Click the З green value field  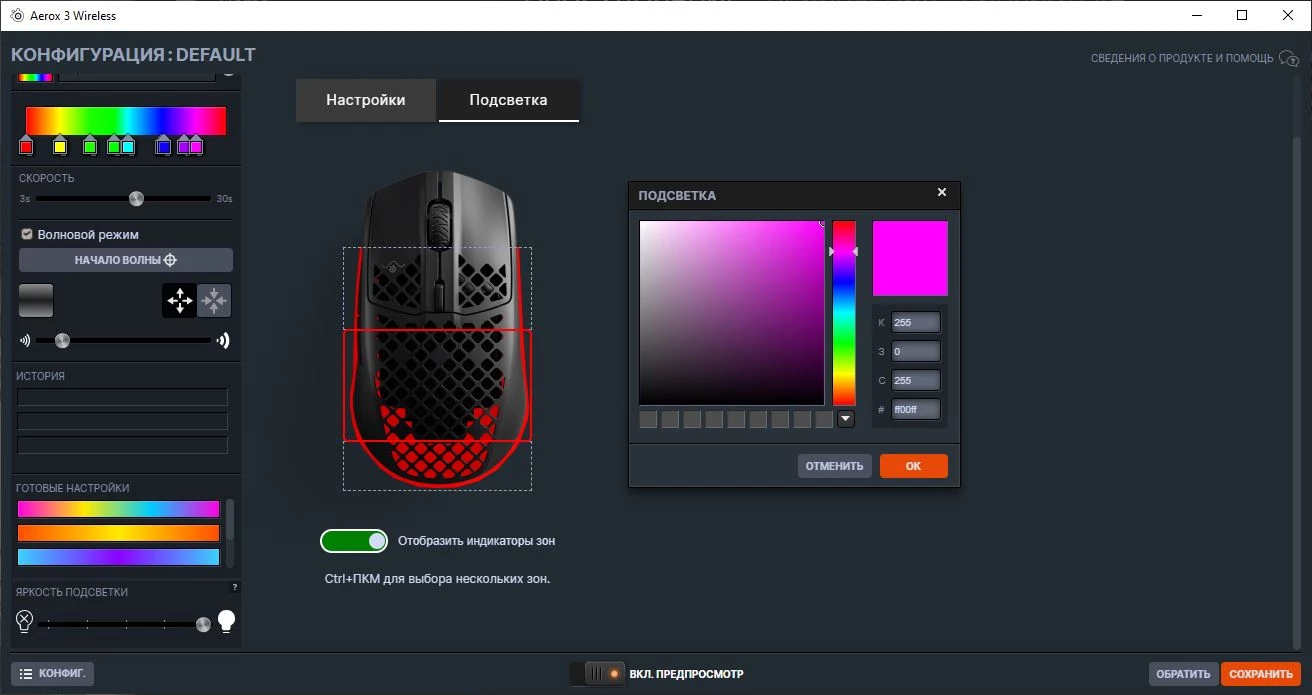[916, 351]
